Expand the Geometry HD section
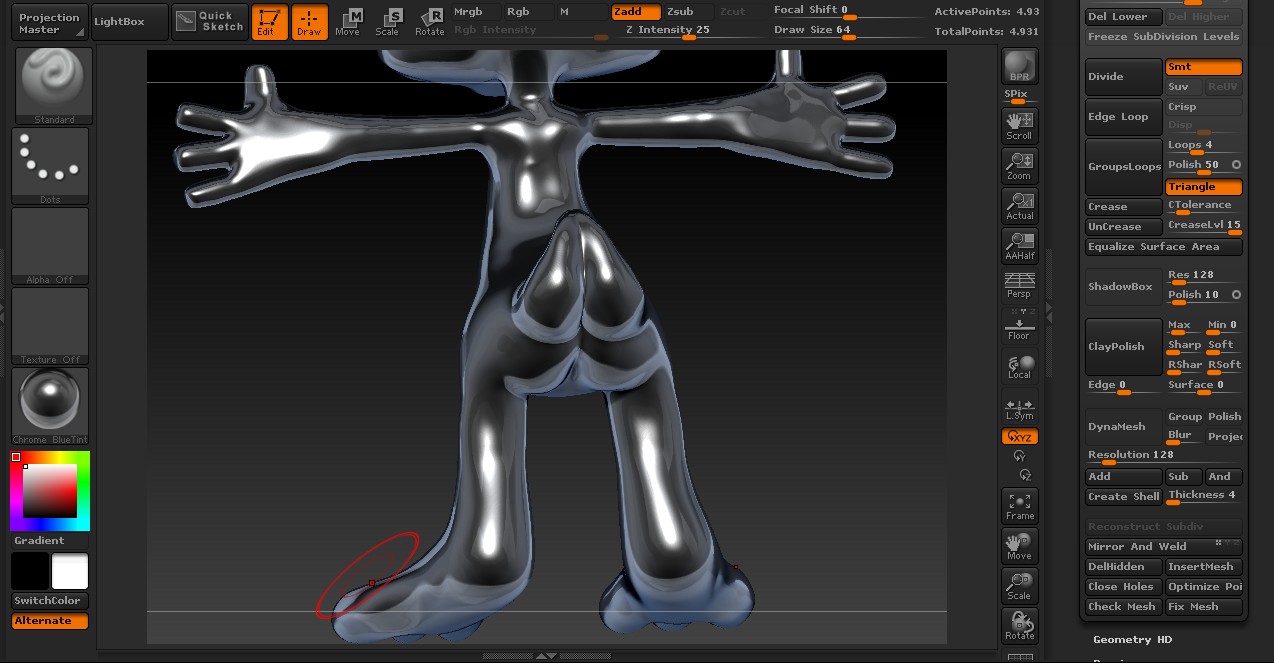Viewport: 1274px width, 663px height. pos(1132,640)
